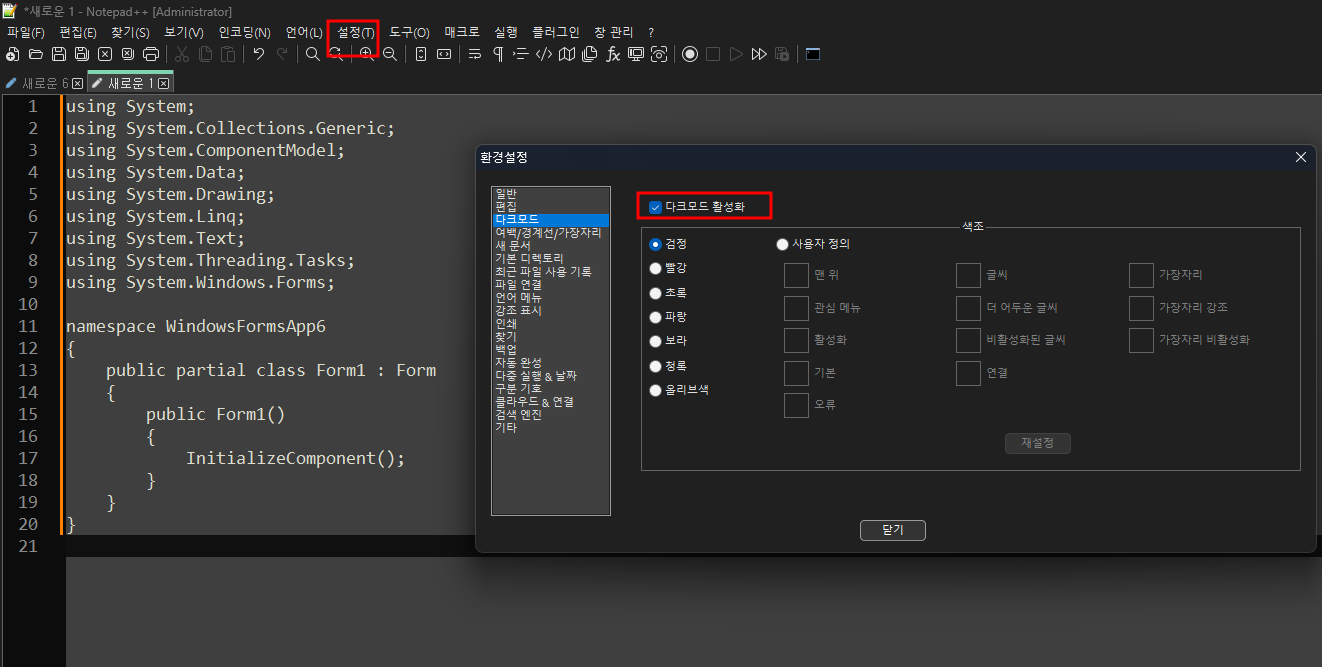Click the Paste clipboard toolbar icon
The image size is (1322, 667).
coord(228,54)
